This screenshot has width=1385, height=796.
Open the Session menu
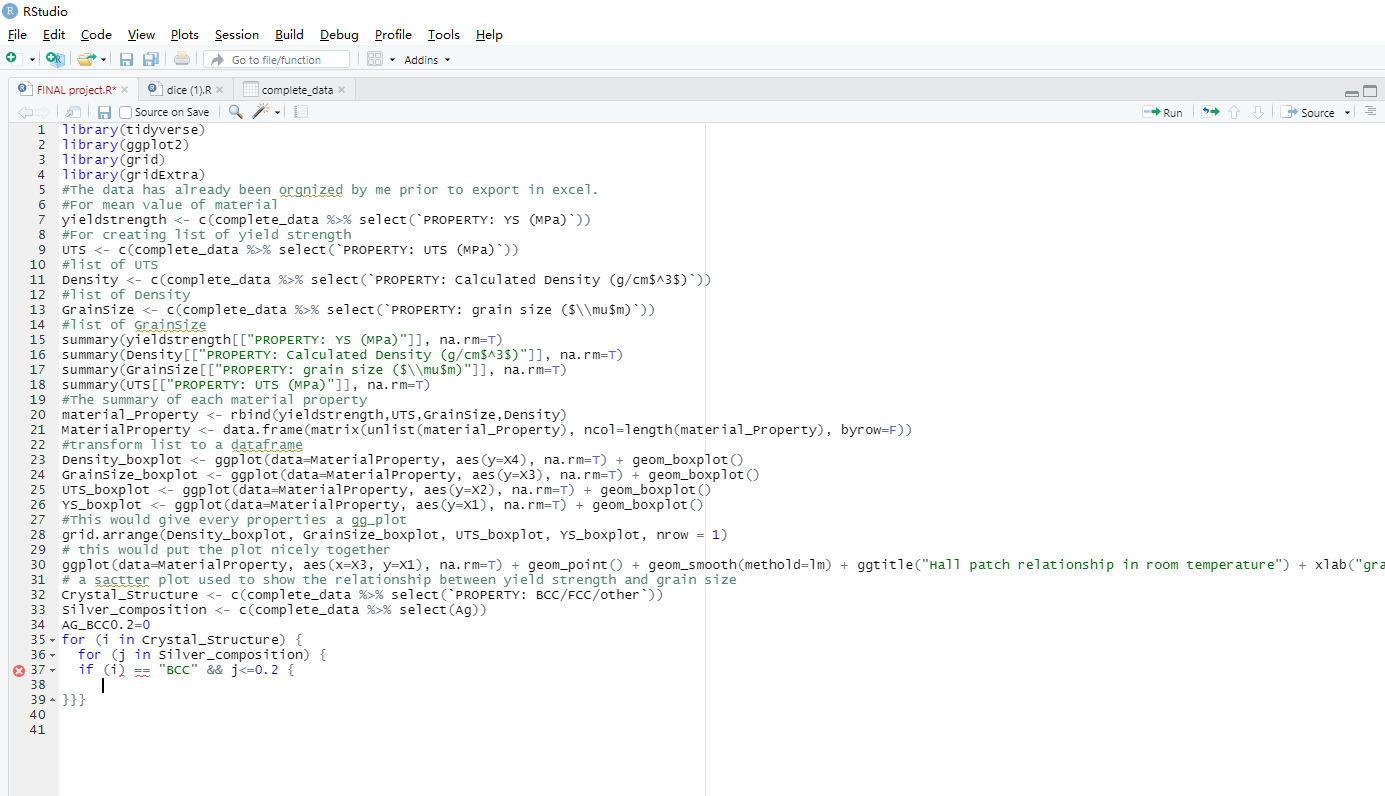pyautogui.click(x=237, y=35)
